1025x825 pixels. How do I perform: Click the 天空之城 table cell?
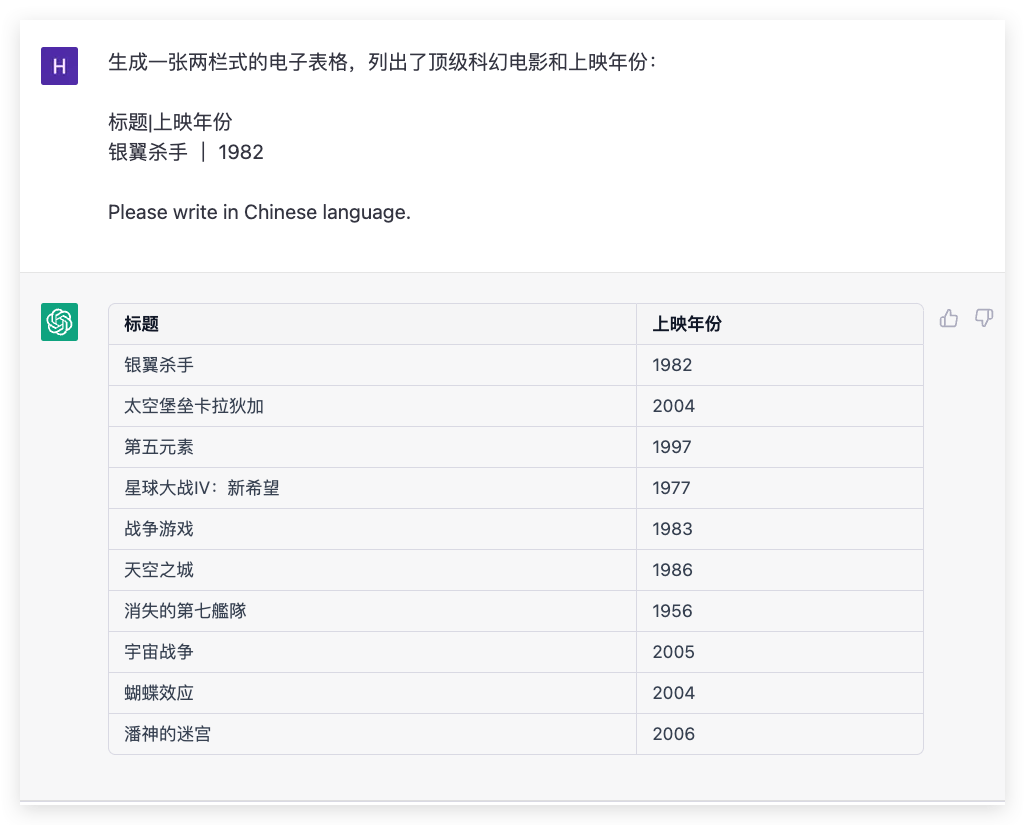coord(373,570)
